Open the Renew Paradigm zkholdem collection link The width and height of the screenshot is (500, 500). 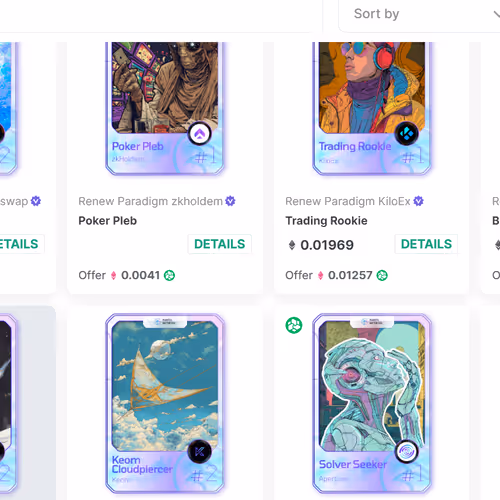pos(150,201)
